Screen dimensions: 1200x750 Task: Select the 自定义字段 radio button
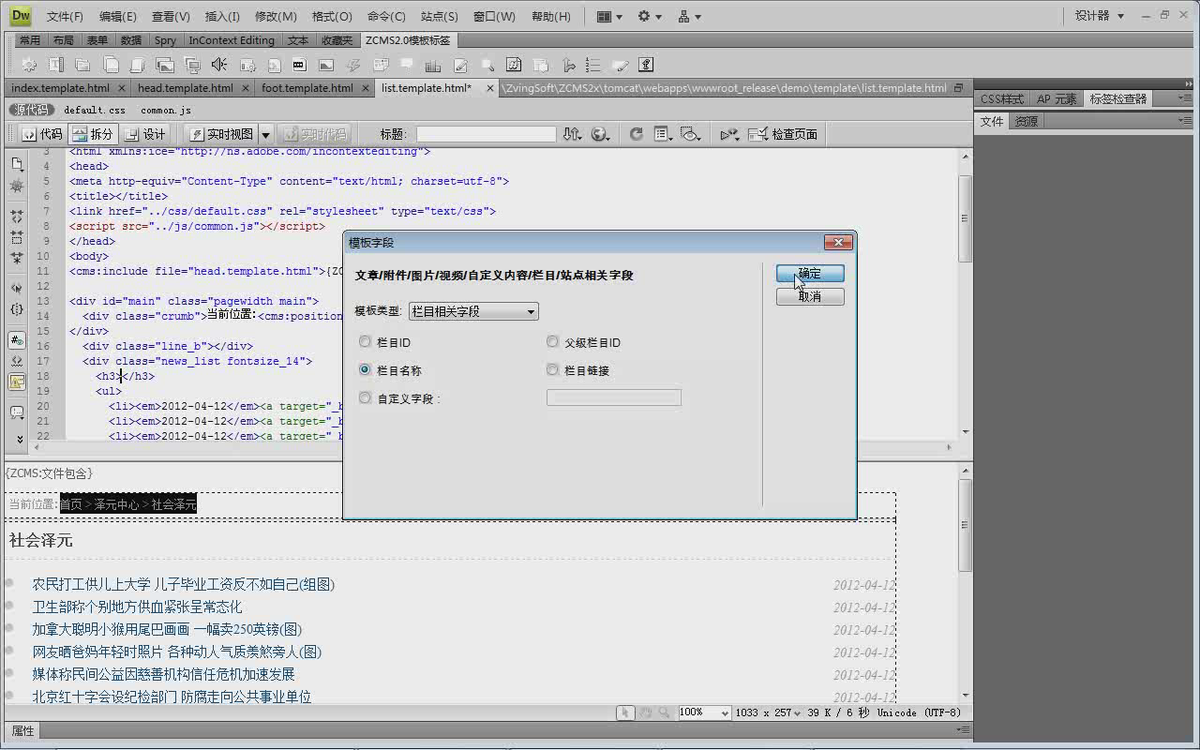[365, 398]
